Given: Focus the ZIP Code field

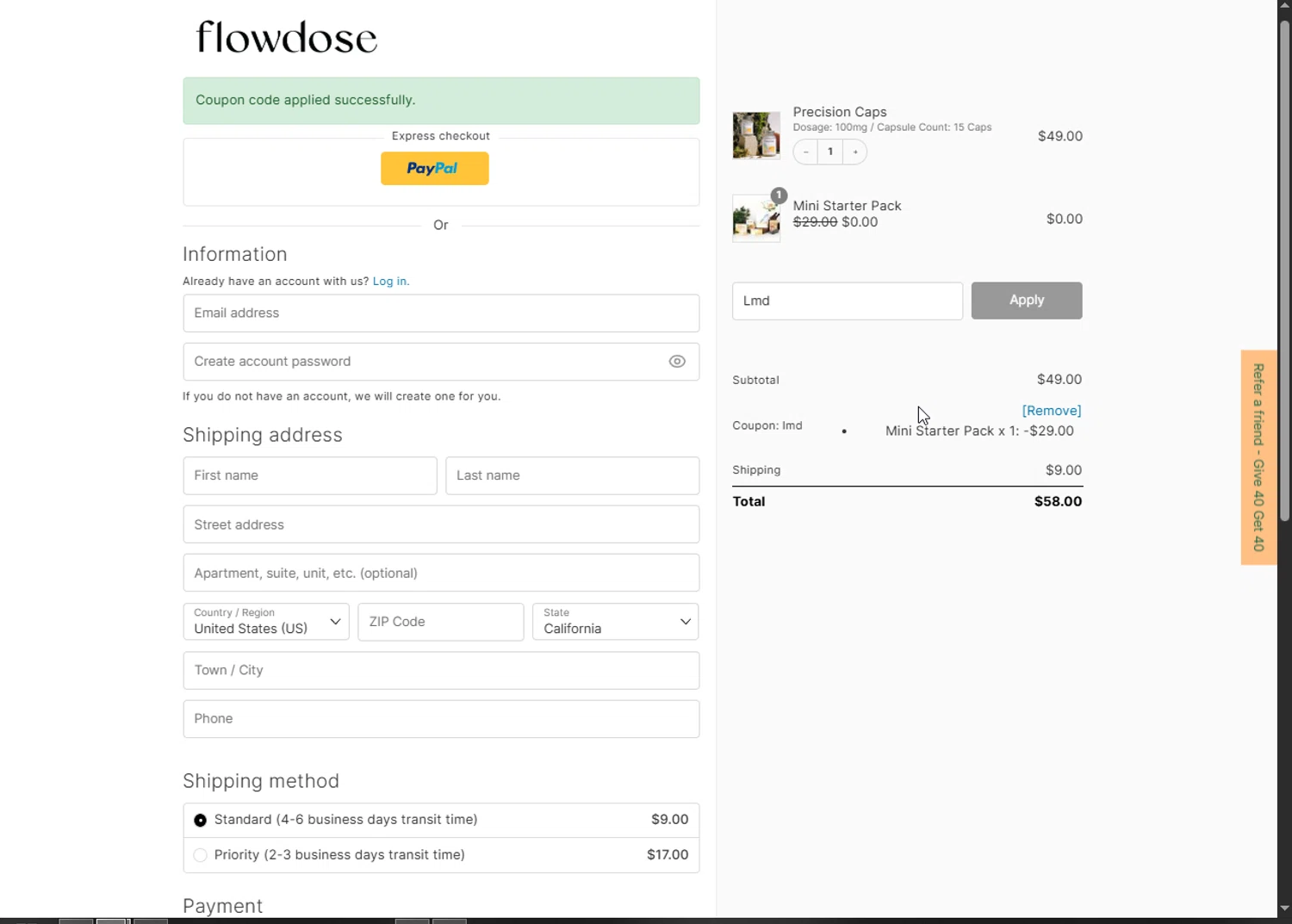Looking at the screenshot, I should 441,622.
